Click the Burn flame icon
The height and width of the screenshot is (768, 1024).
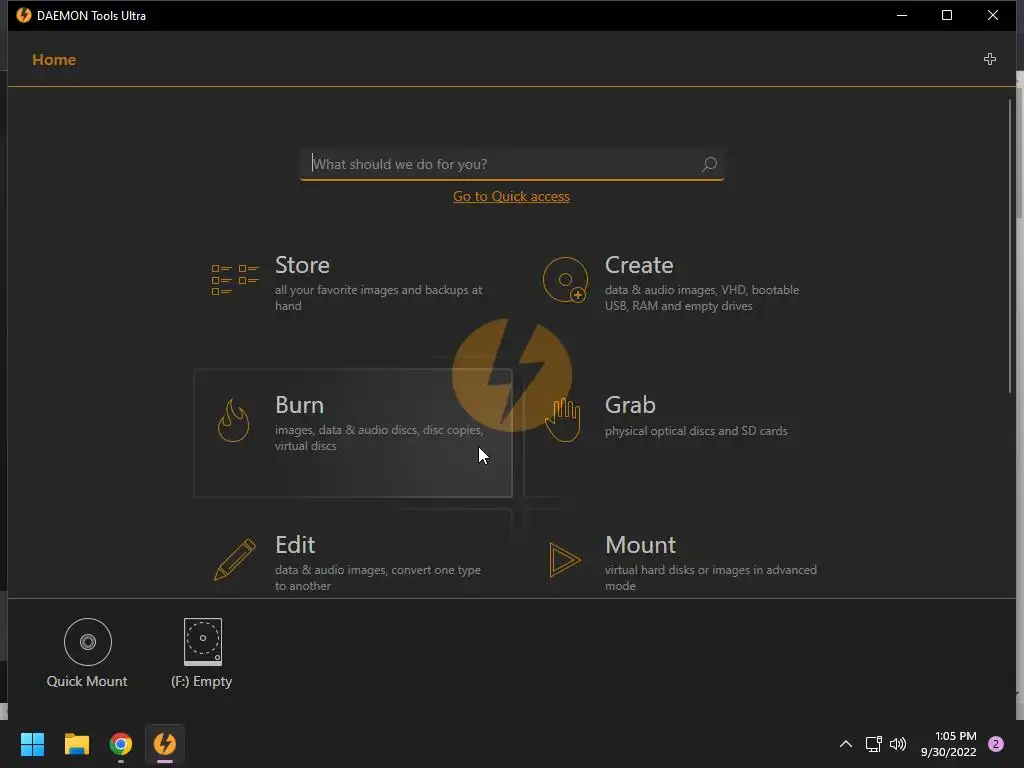(x=234, y=420)
